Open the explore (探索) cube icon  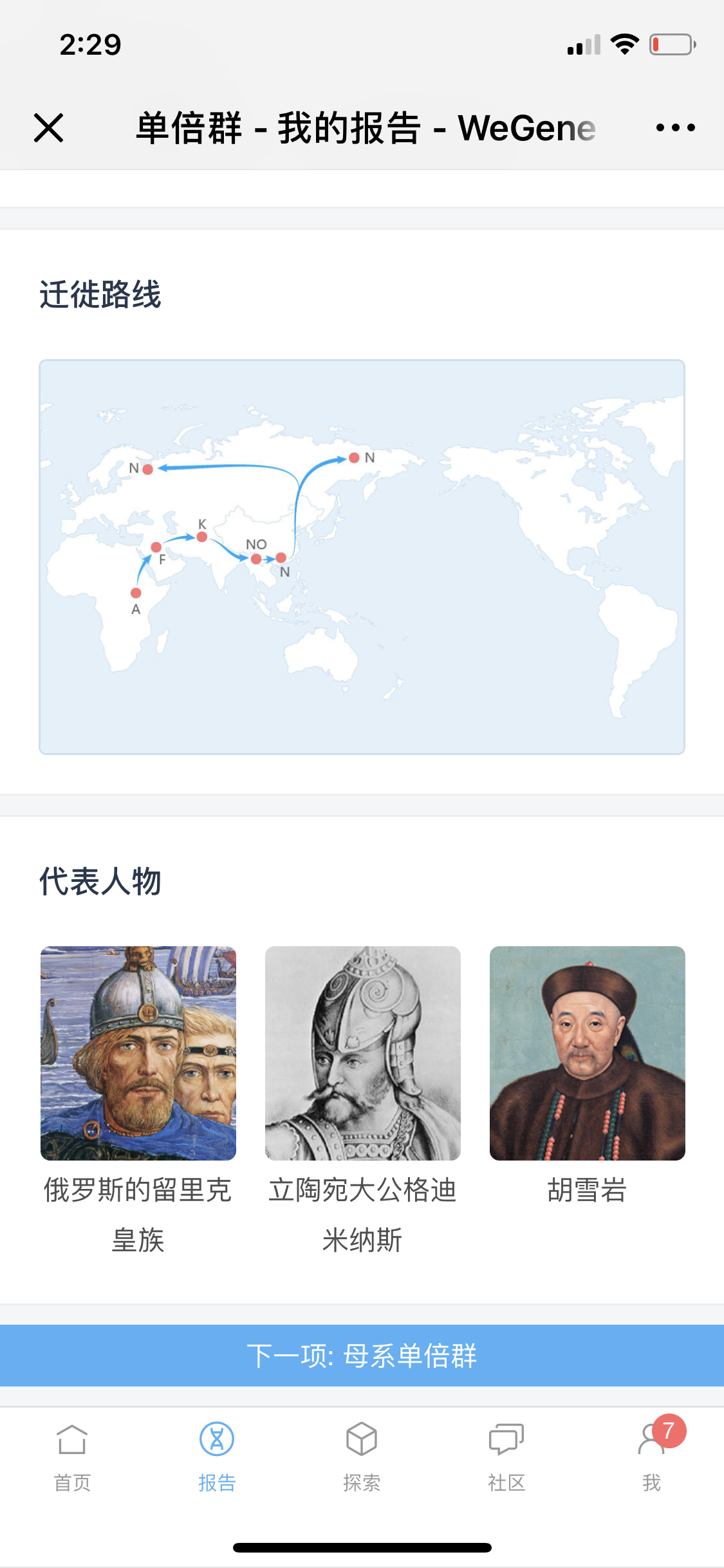pos(362,1439)
